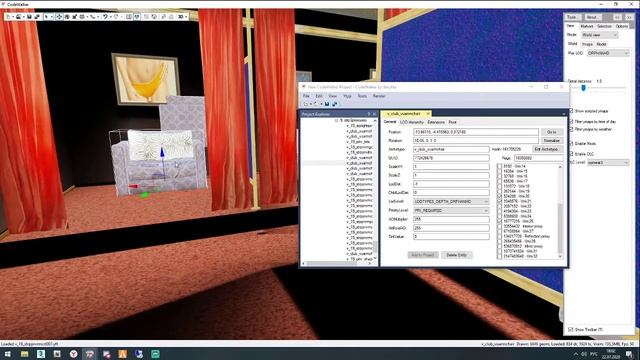Click the Undo toolbar icon
This screenshot has width=640, height=360.
tap(105, 17)
